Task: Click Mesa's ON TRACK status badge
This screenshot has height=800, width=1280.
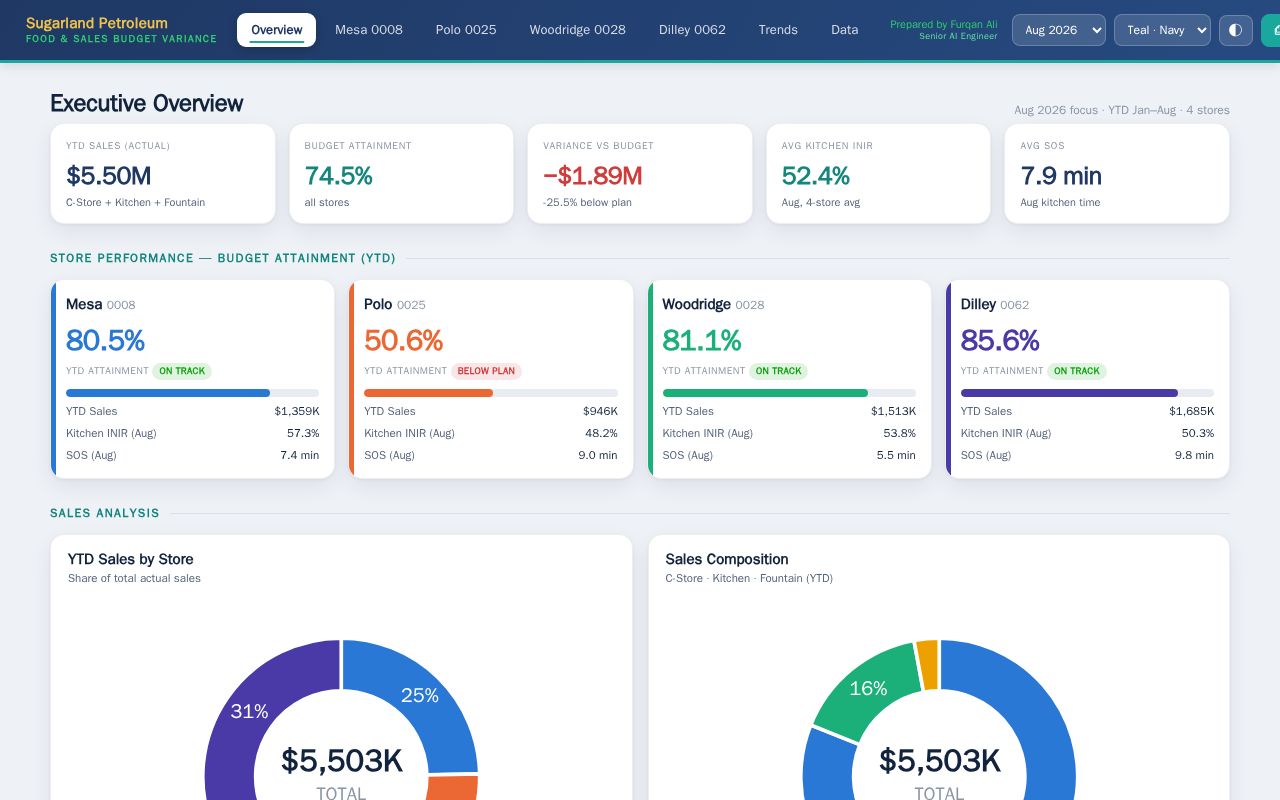Action: 182,371
